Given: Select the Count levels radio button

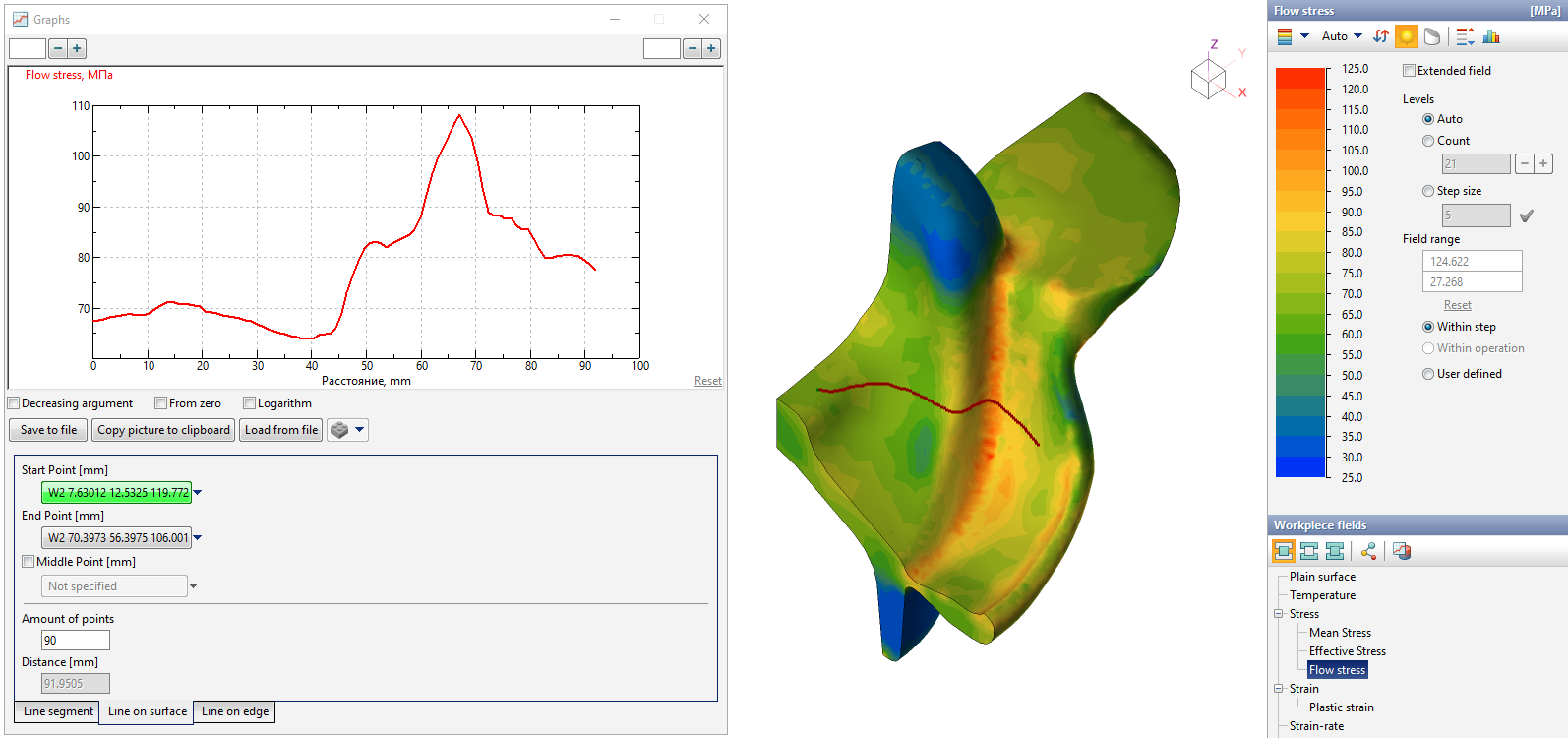Looking at the screenshot, I should click(1428, 141).
